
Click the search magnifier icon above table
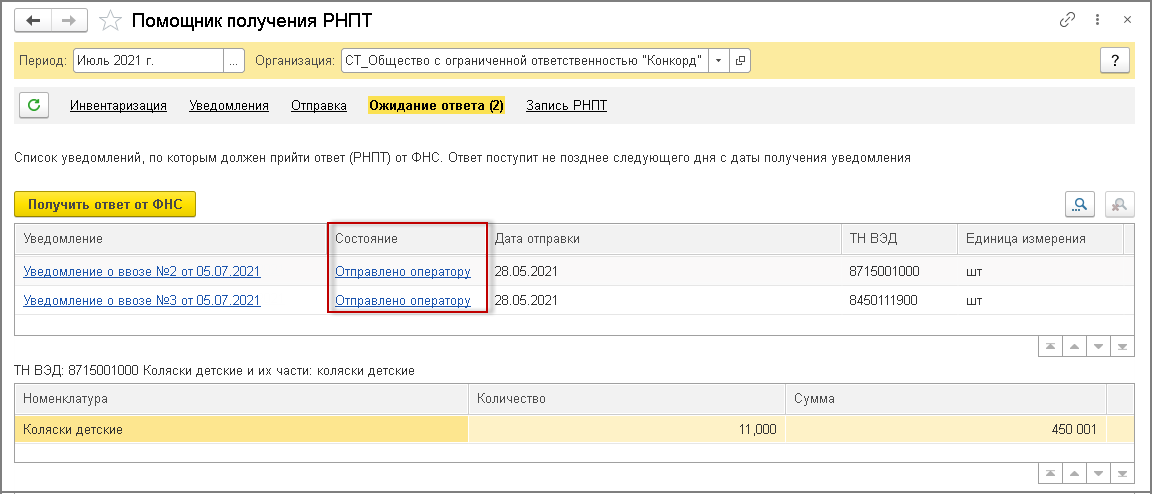coord(1081,204)
